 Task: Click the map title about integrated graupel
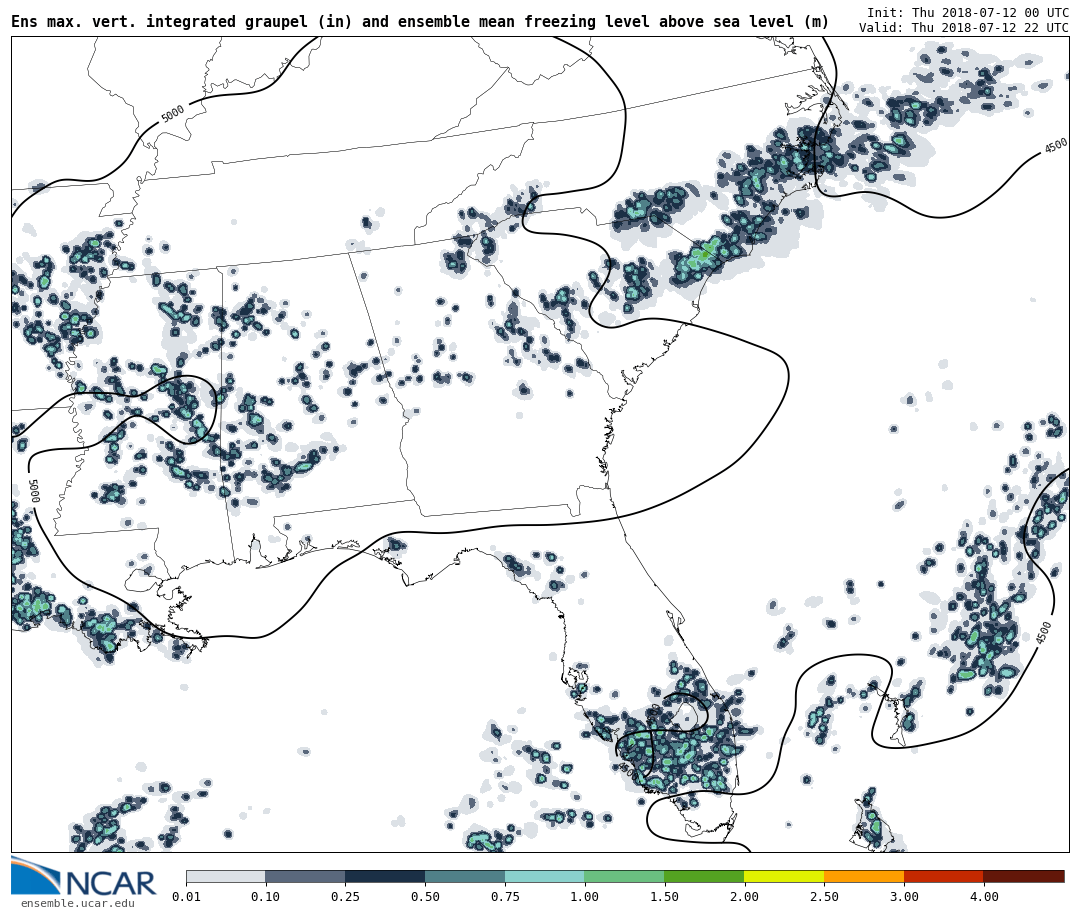coord(420,22)
